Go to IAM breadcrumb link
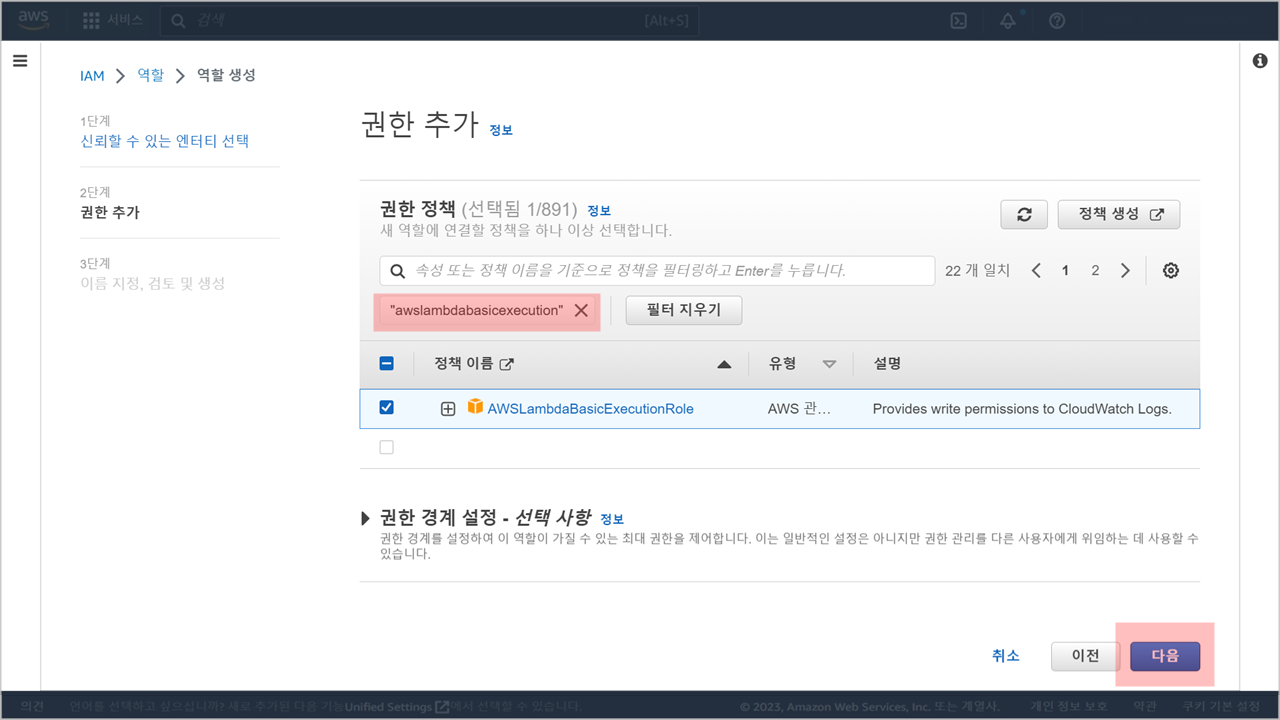 pos(92,76)
